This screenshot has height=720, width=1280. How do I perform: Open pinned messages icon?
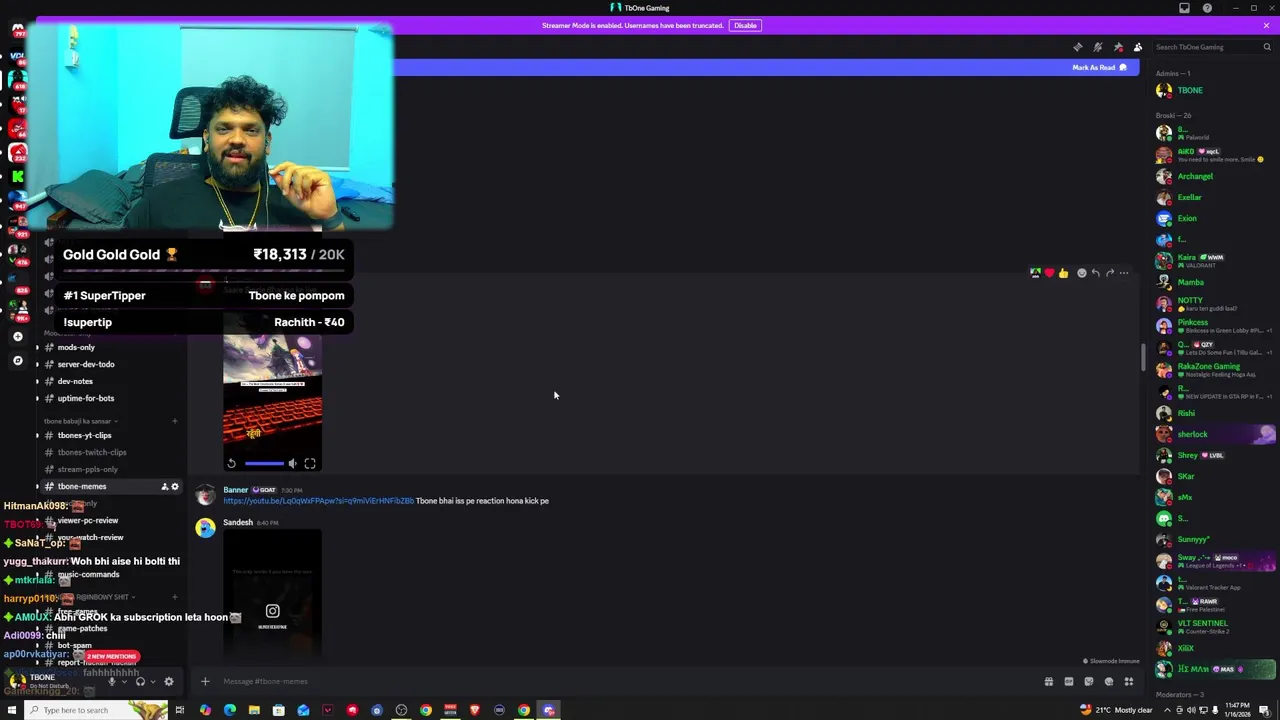click(1117, 47)
